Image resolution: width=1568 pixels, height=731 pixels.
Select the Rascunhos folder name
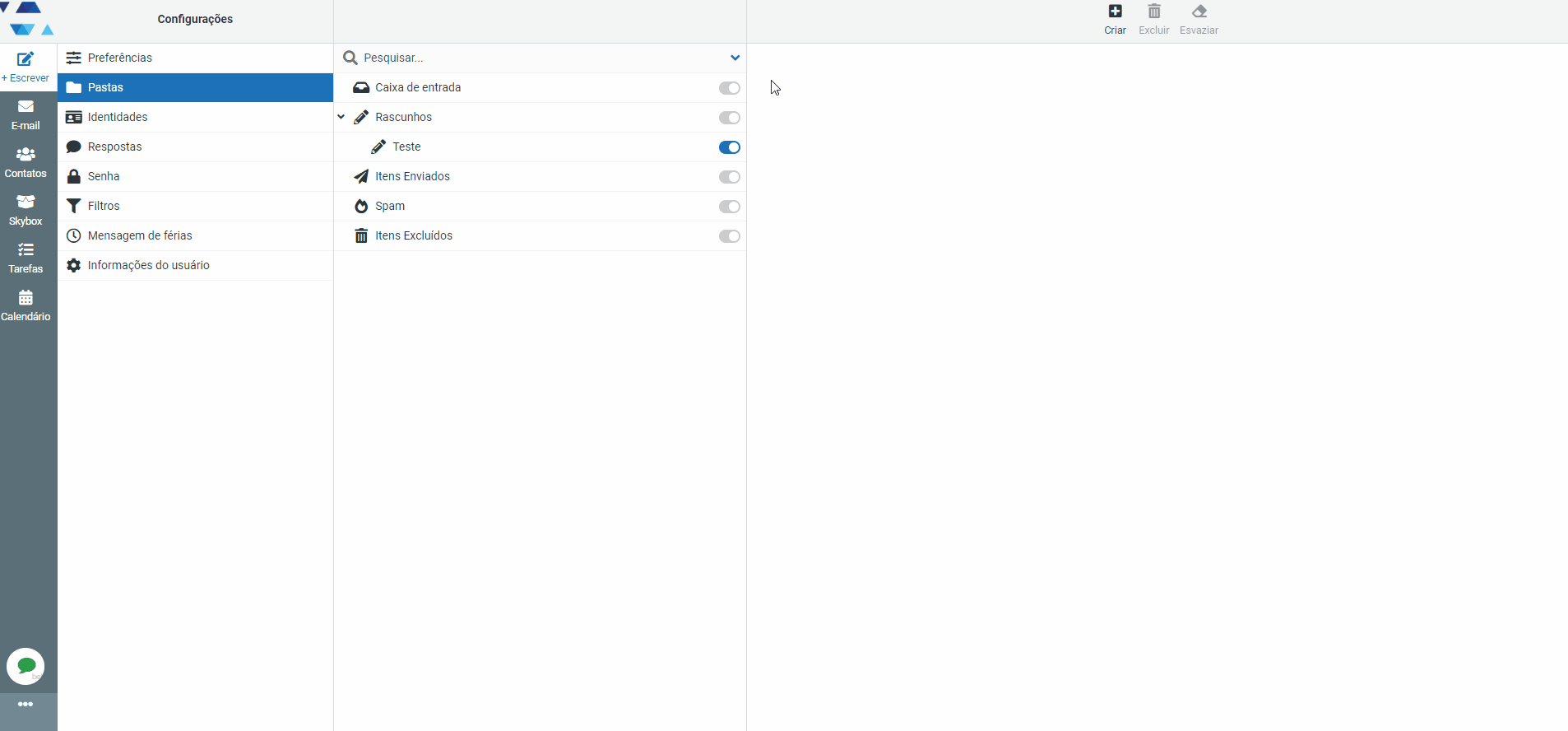tap(404, 117)
